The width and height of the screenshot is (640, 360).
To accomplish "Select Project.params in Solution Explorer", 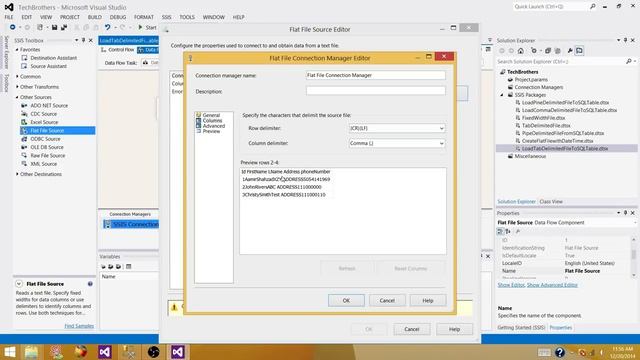I will [531, 80].
